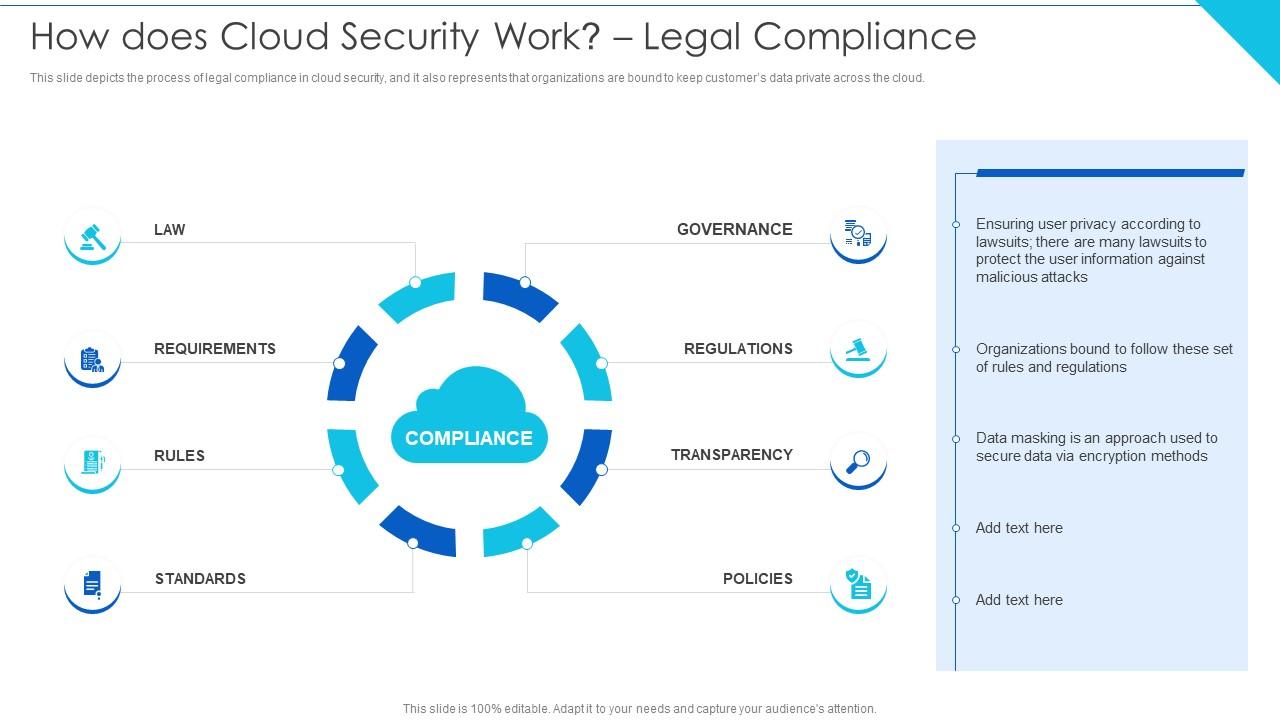Toggle the bullet dot beside data masking text
Viewport: 1280px width, 720px height.
[955, 437]
